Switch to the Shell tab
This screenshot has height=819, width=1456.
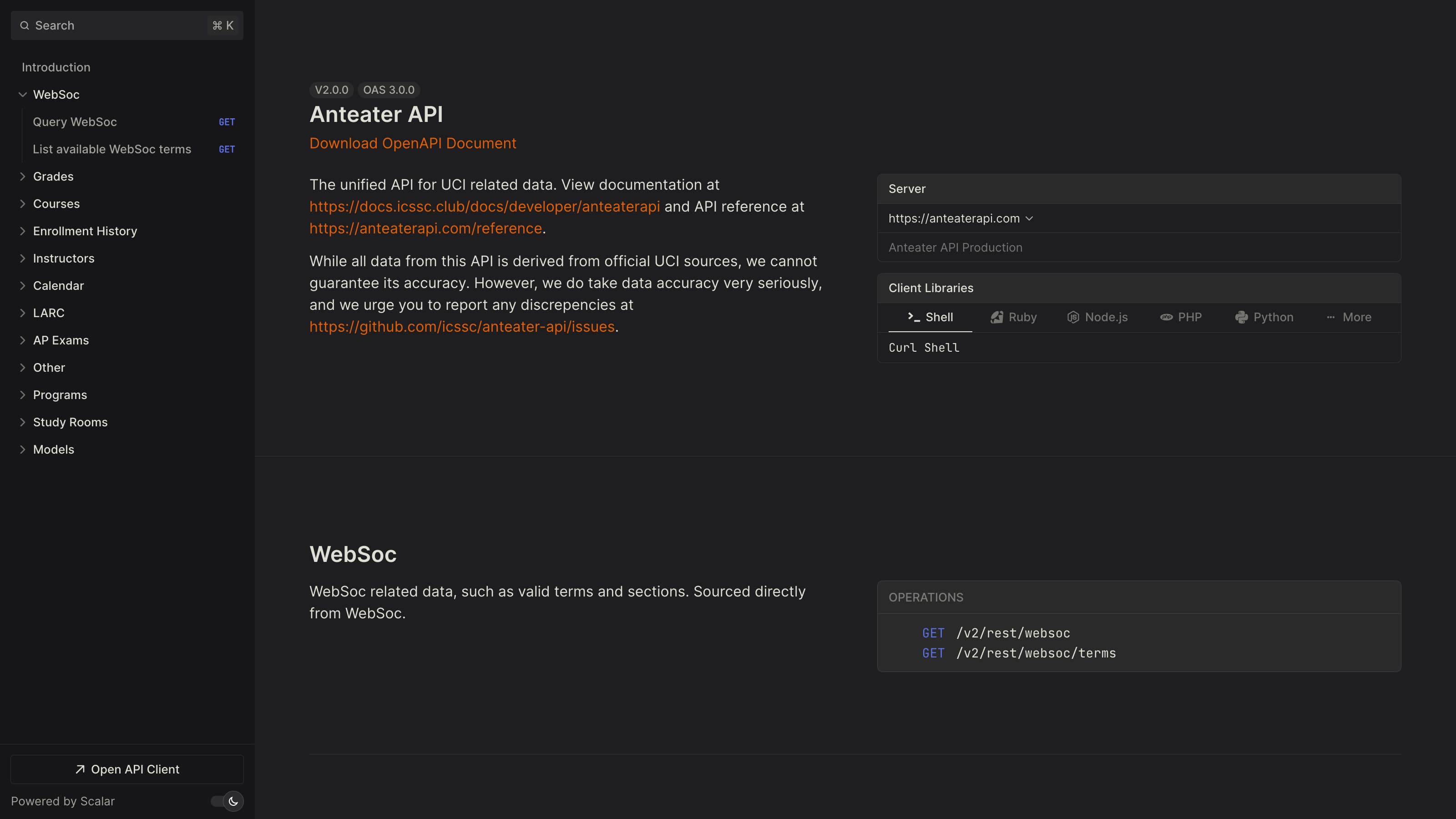[937, 317]
